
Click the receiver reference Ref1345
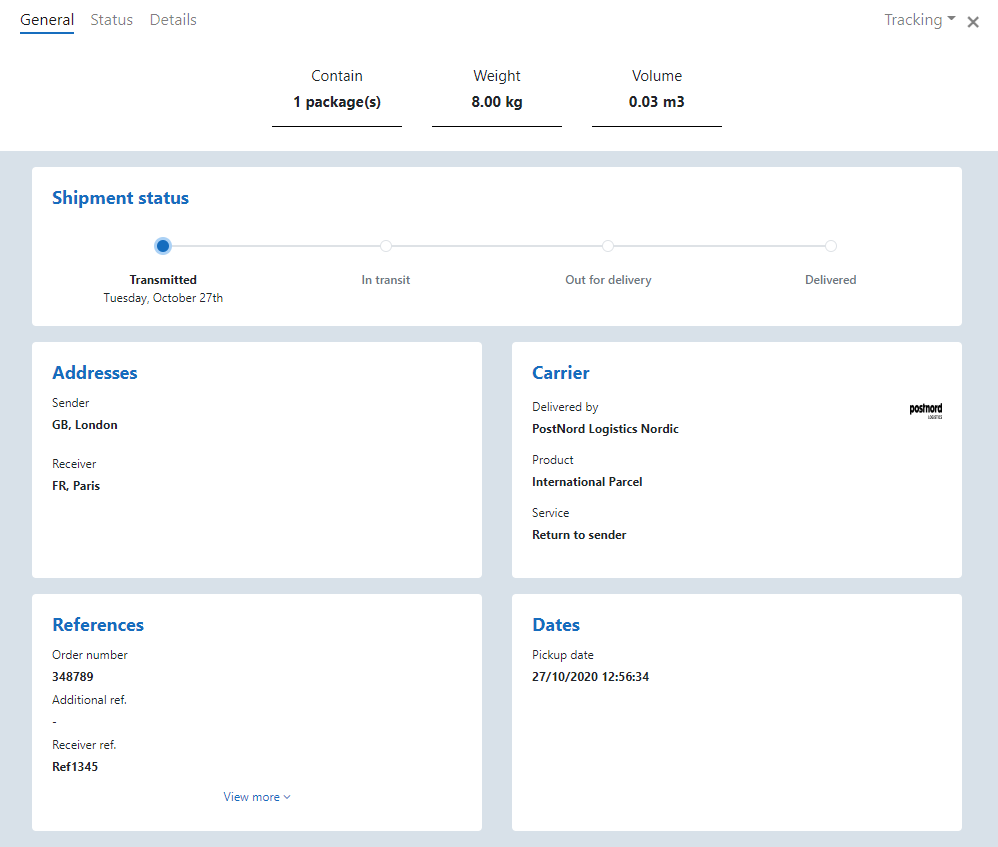pos(75,767)
